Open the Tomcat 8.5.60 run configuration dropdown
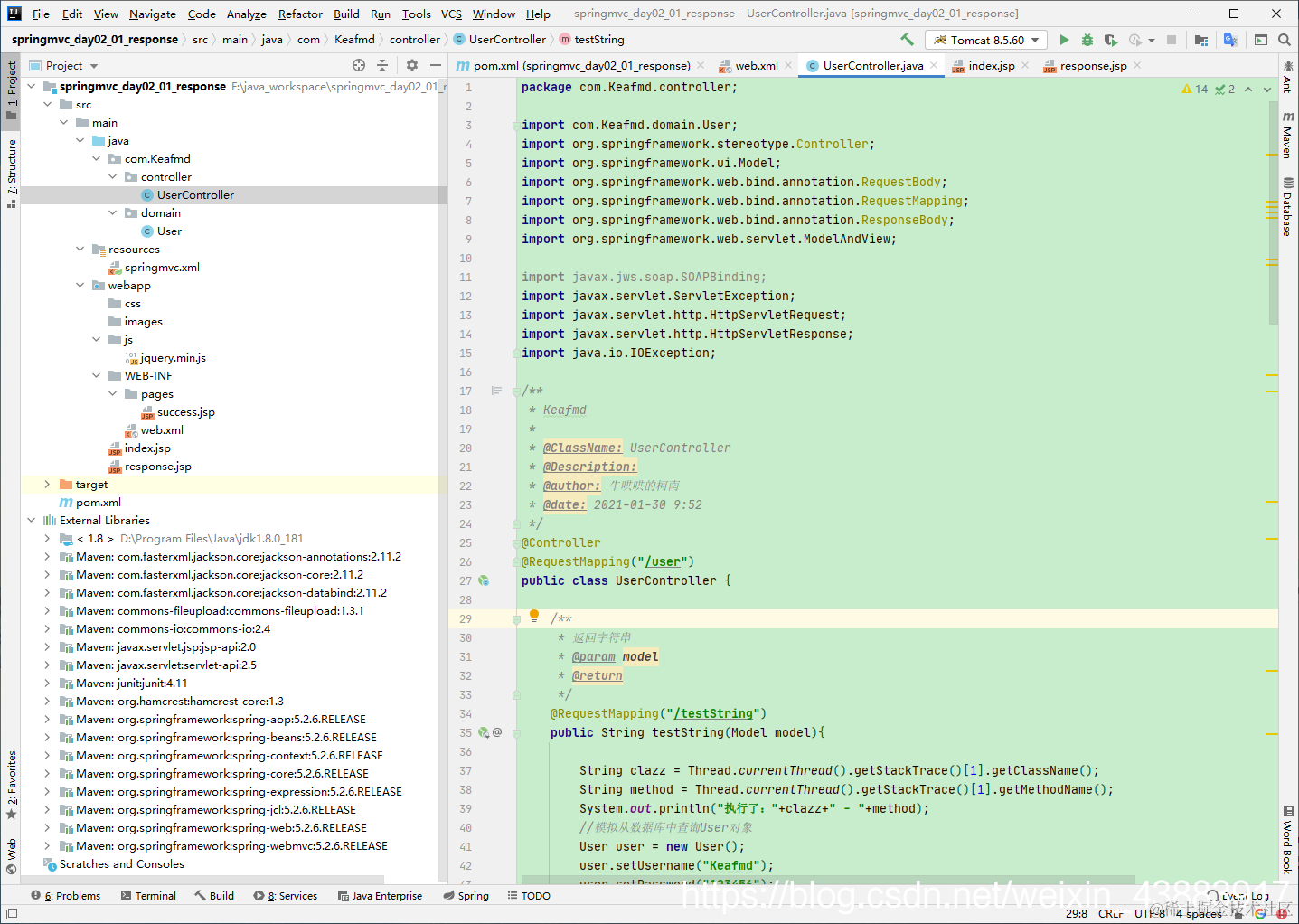The image size is (1299, 924). point(986,40)
